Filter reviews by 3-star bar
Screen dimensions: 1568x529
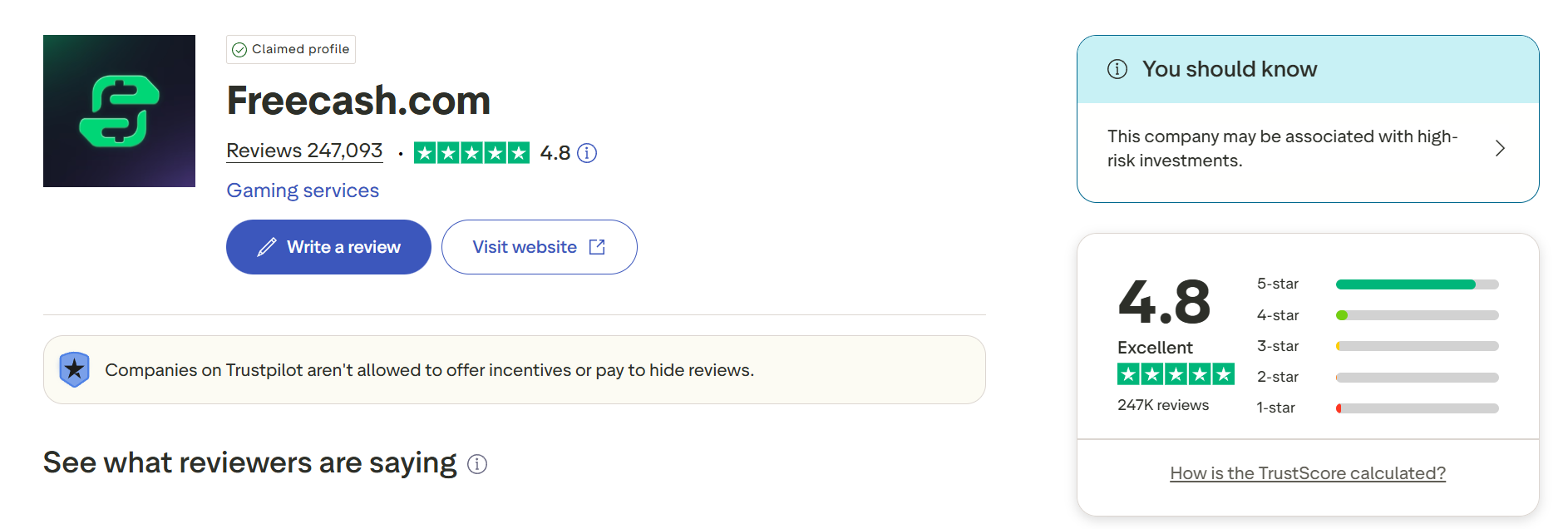coord(1417,346)
